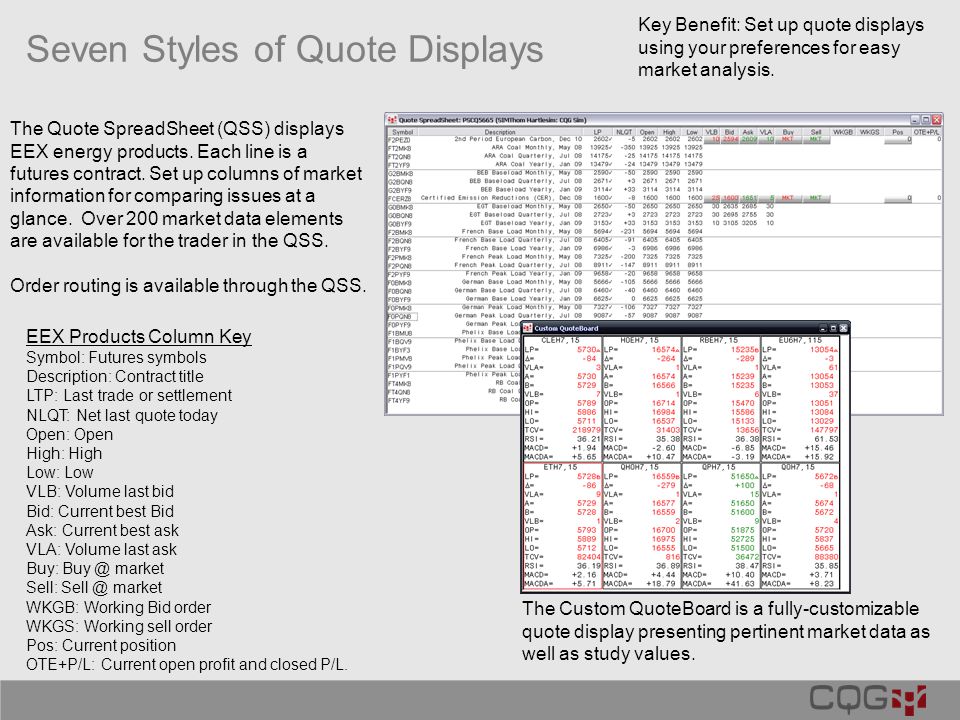
Task: Select the FT4YF9 symbol row
Action: click(399, 400)
